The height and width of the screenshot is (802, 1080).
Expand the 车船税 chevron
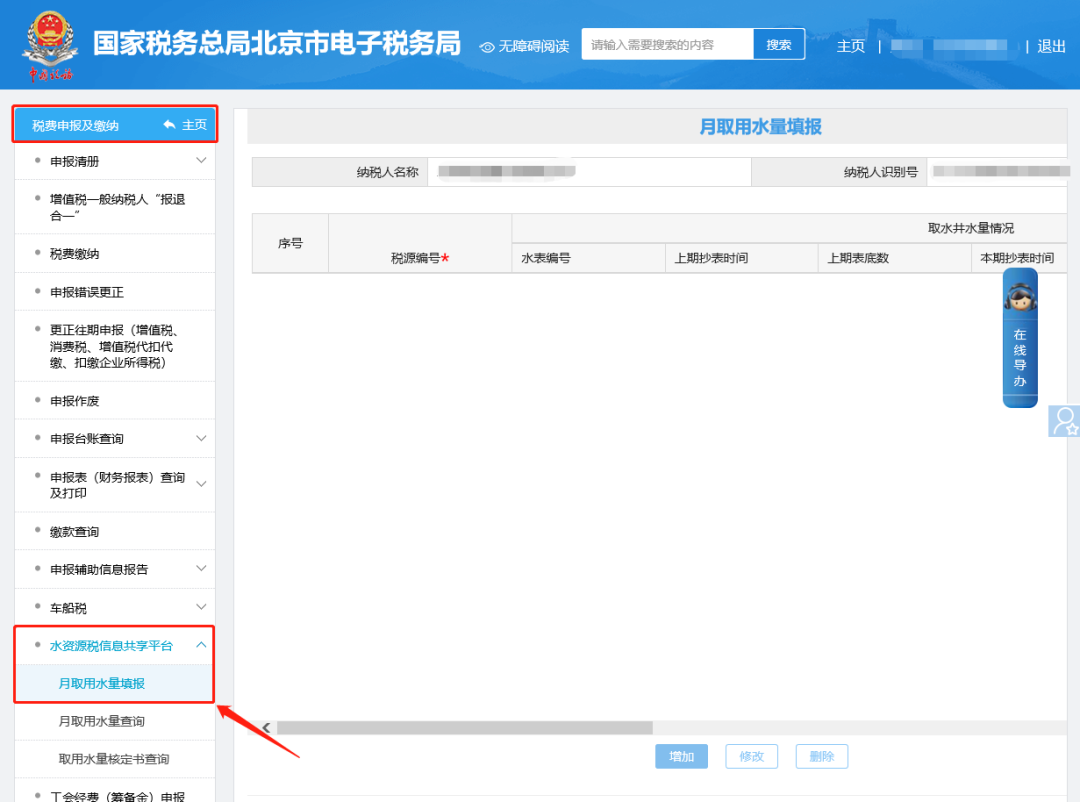point(201,607)
